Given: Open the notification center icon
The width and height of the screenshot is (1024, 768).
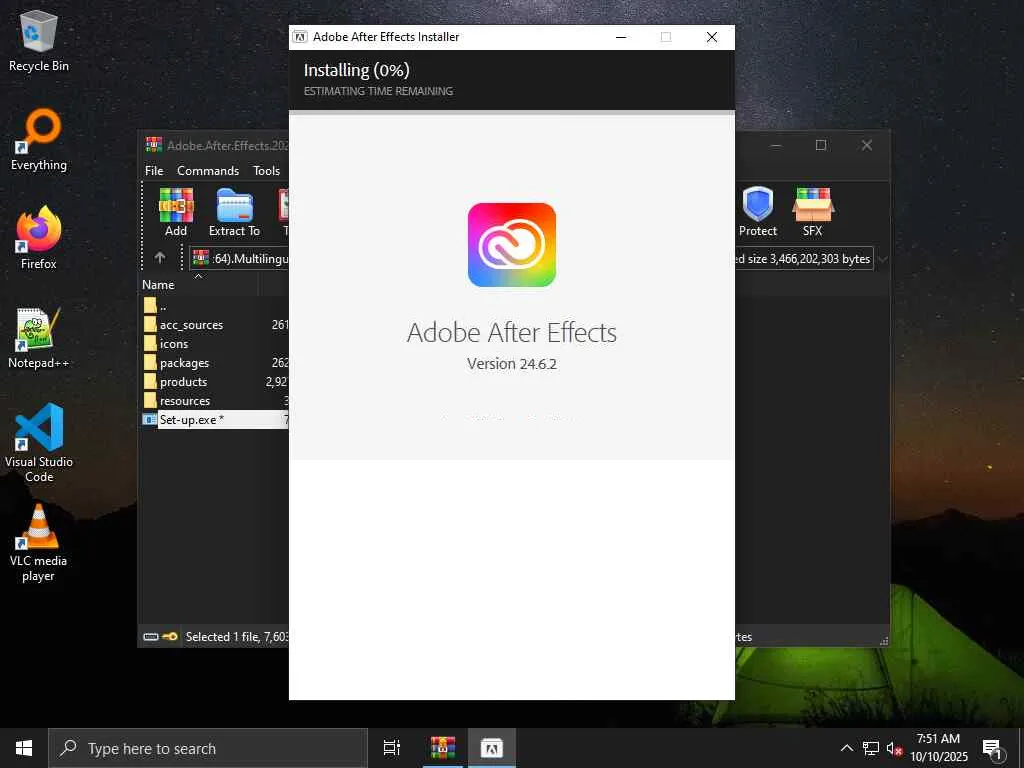Looking at the screenshot, I should point(992,749).
